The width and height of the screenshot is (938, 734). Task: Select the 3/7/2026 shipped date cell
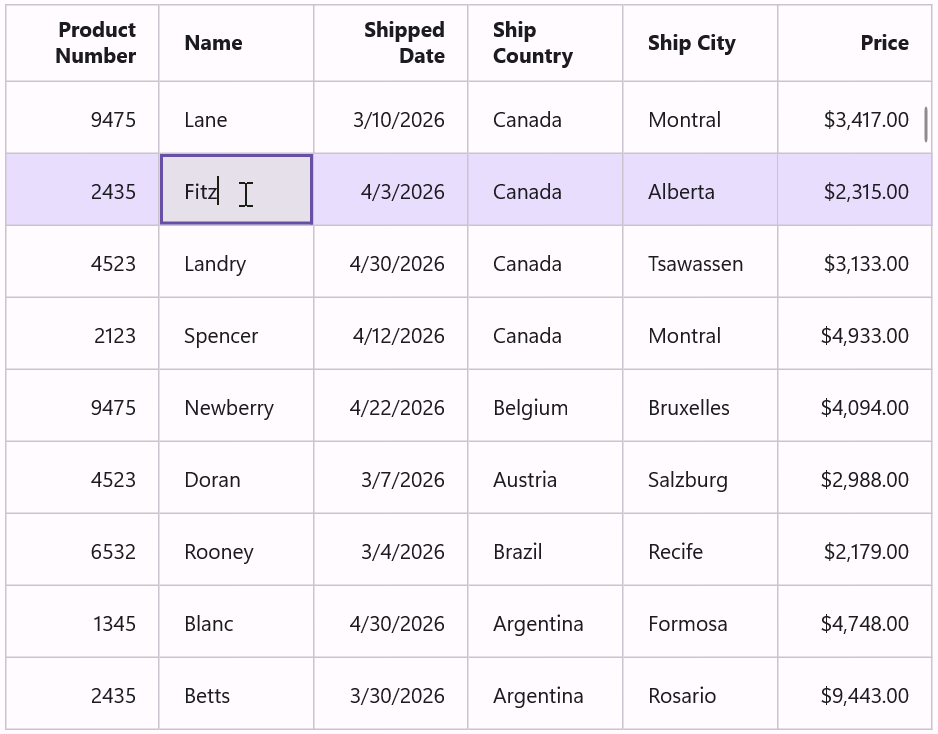(x=391, y=478)
